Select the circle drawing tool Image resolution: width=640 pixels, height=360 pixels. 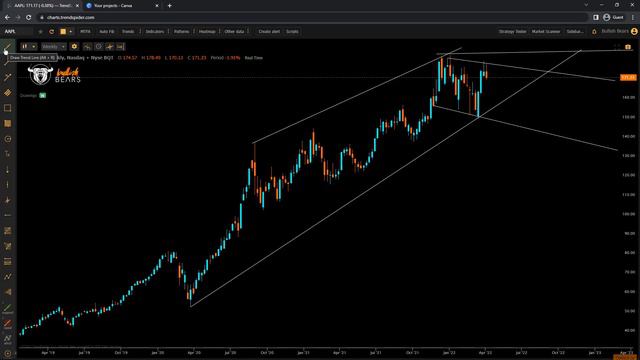7,139
